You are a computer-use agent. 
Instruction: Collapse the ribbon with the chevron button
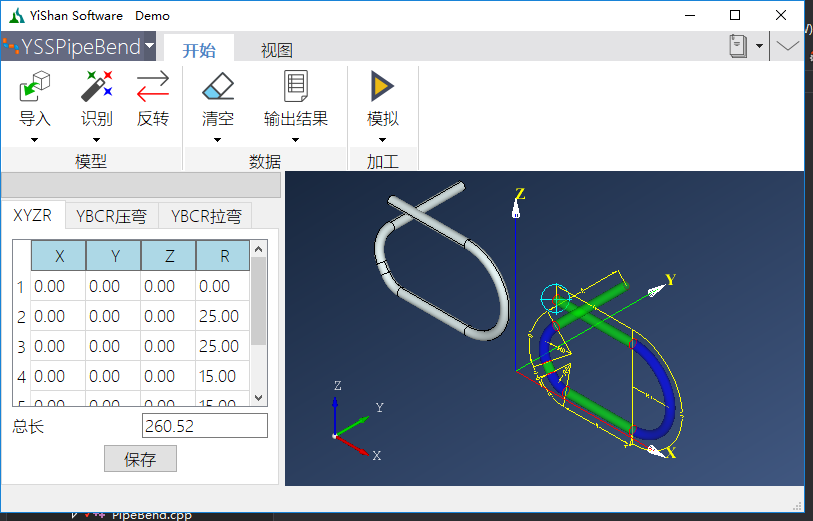tap(788, 46)
